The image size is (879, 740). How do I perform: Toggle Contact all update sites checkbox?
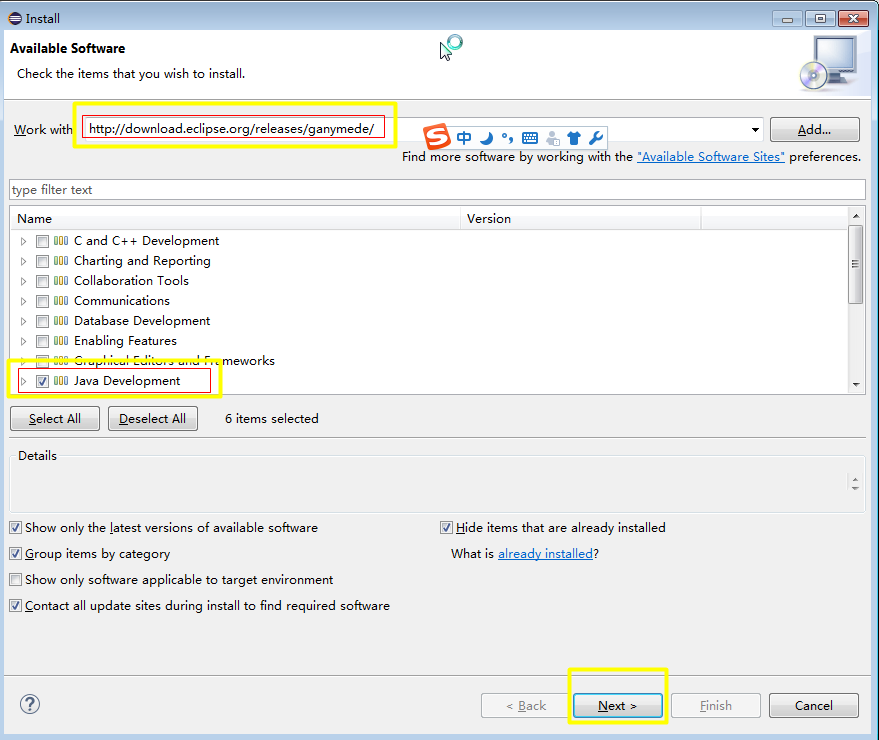pyautogui.click(x=16, y=606)
